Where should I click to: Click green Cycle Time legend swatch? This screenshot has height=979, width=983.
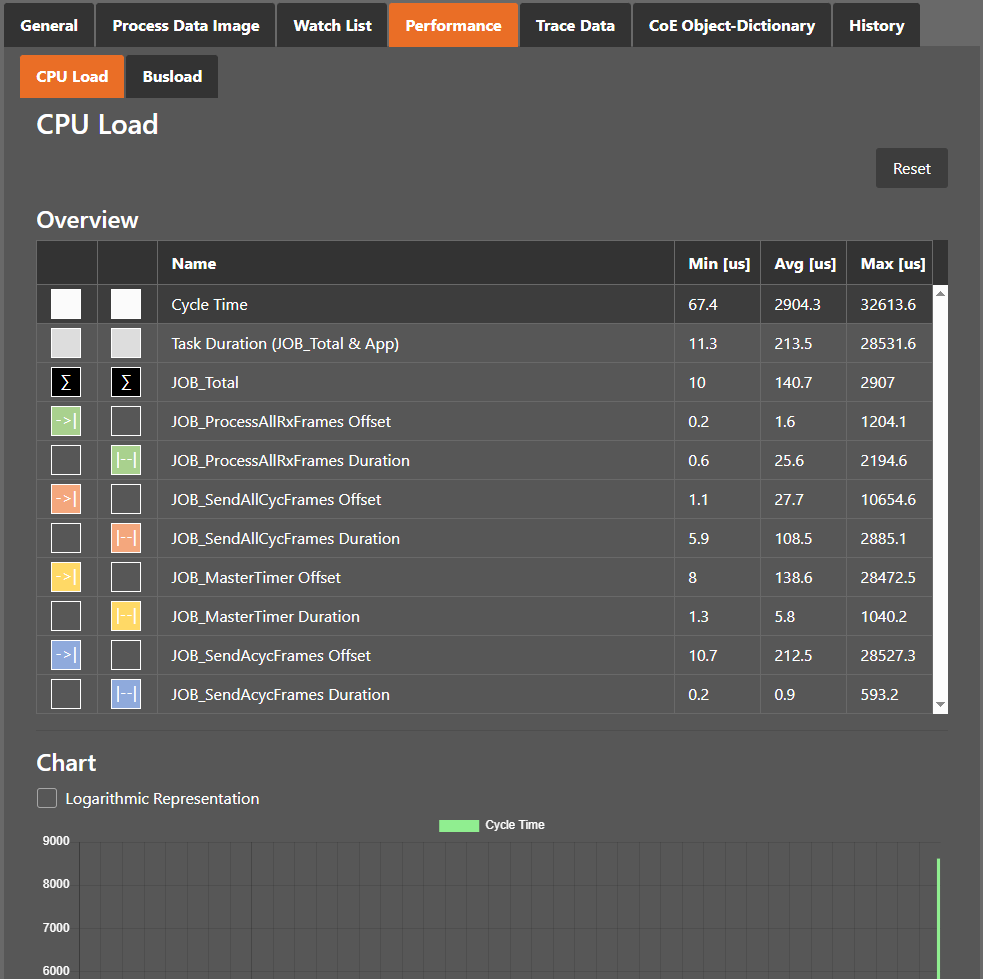click(459, 825)
